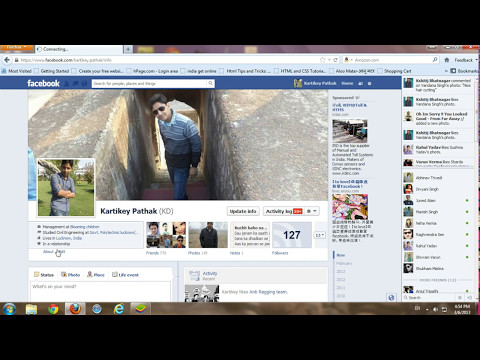Screen dimensions: 480x360
Task: Switch to the Connecting... browser tab
Action: [78, 49]
